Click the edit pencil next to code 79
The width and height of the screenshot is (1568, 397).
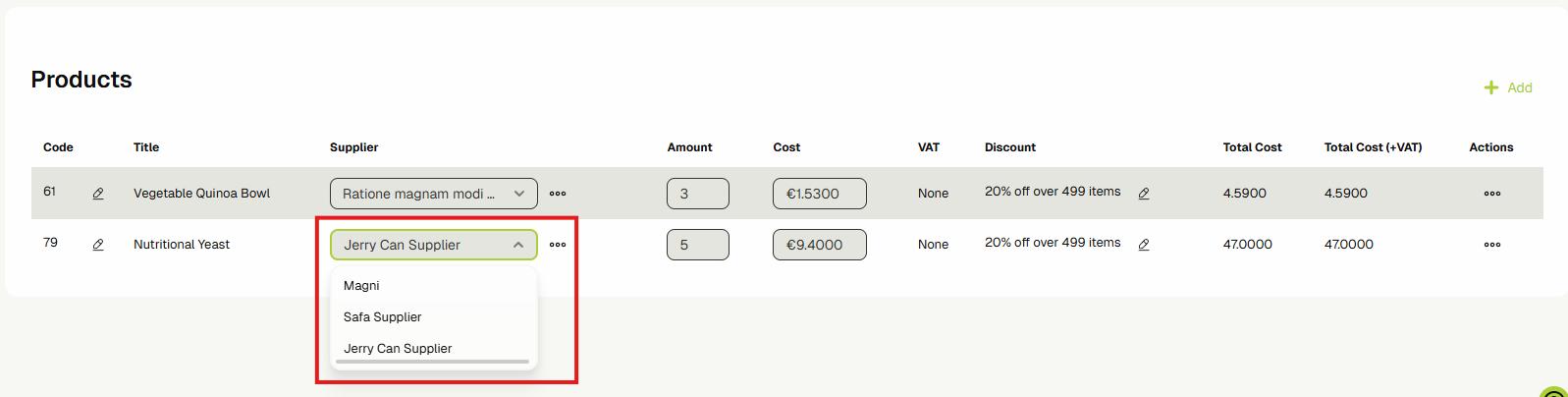point(98,245)
